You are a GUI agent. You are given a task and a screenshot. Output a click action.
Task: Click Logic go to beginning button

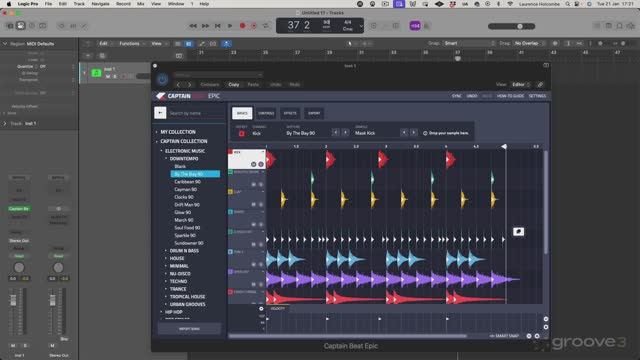click(218, 26)
